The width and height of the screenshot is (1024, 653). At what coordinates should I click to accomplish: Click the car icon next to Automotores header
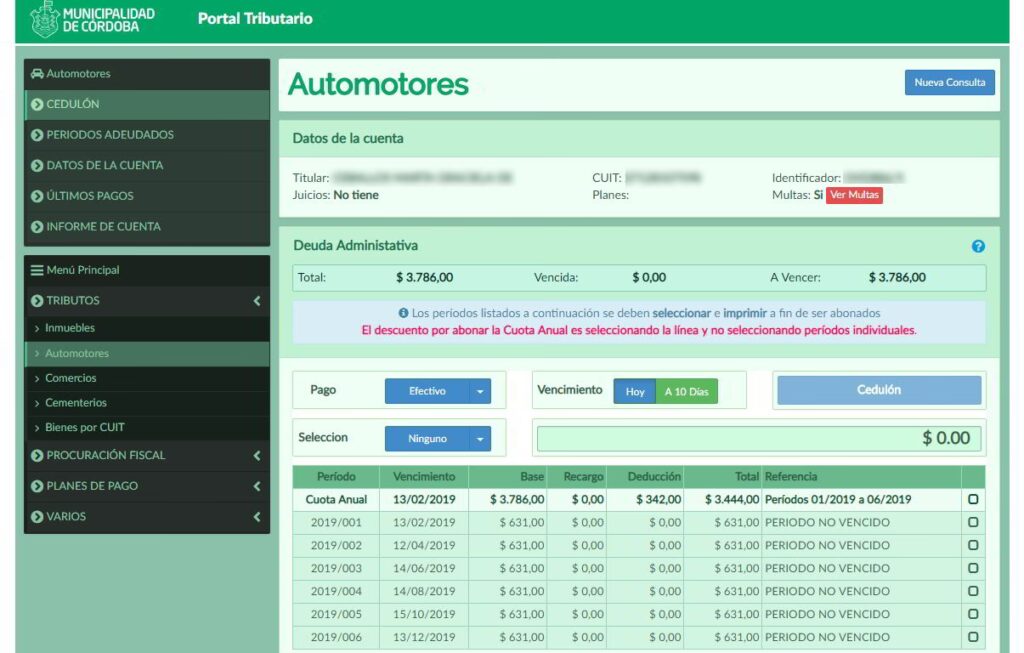point(37,74)
